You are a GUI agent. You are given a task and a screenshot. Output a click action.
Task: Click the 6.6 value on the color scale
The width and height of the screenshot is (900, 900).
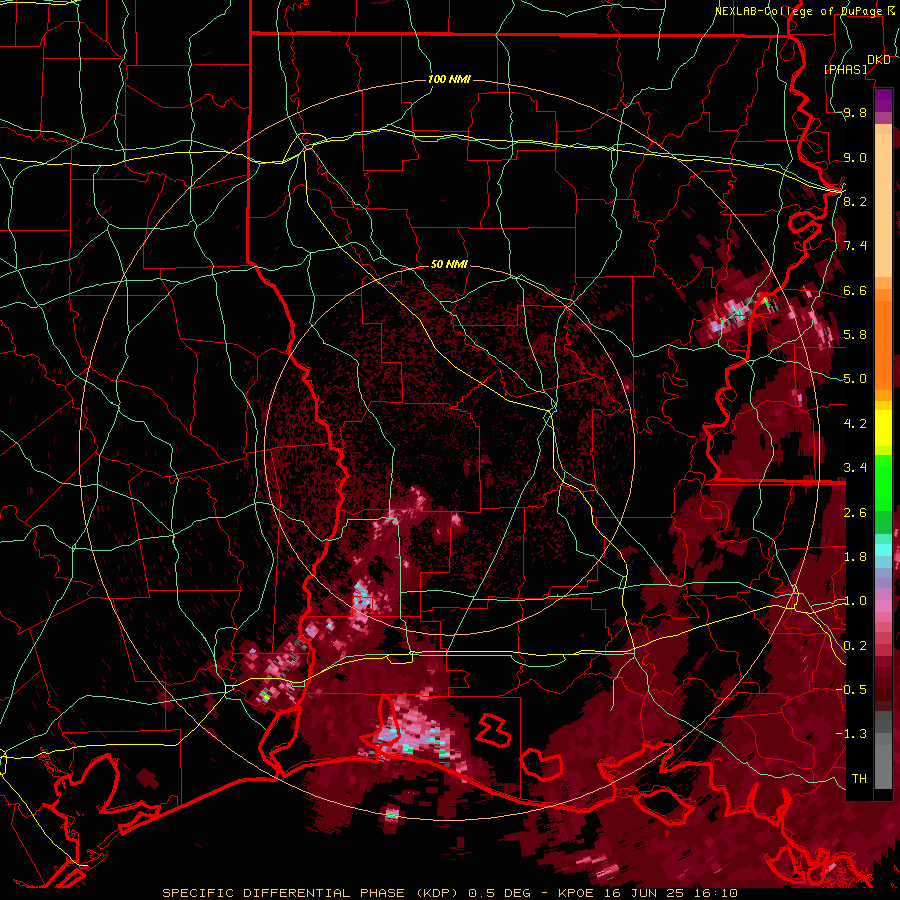(855, 290)
